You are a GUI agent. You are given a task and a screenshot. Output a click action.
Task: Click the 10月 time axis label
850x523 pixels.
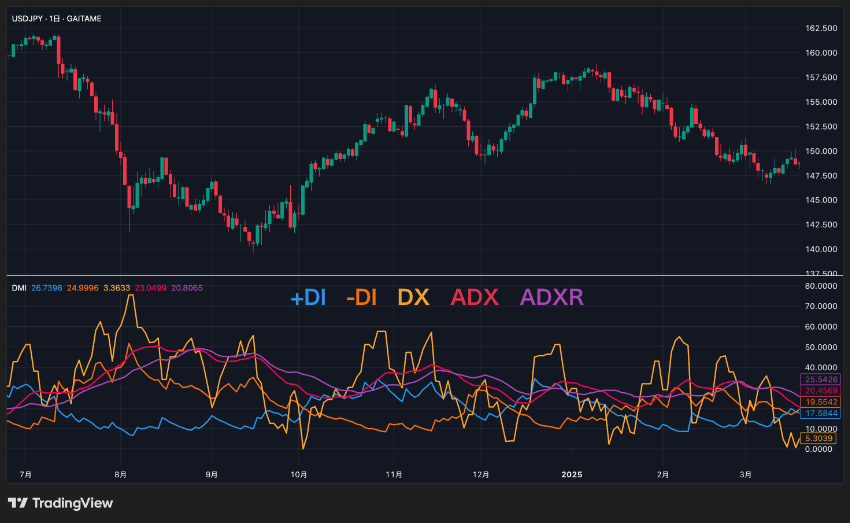pyautogui.click(x=299, y=475)
